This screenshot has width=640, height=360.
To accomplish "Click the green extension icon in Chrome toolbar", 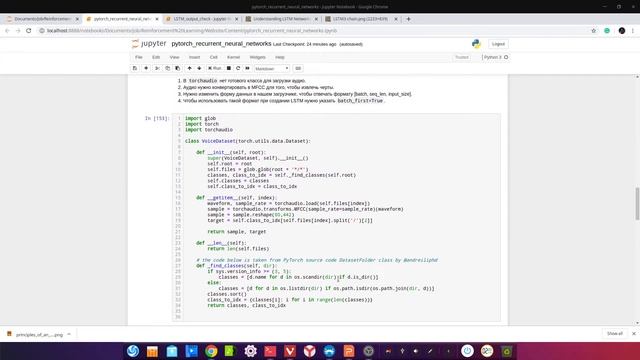I will coord(607,31).
